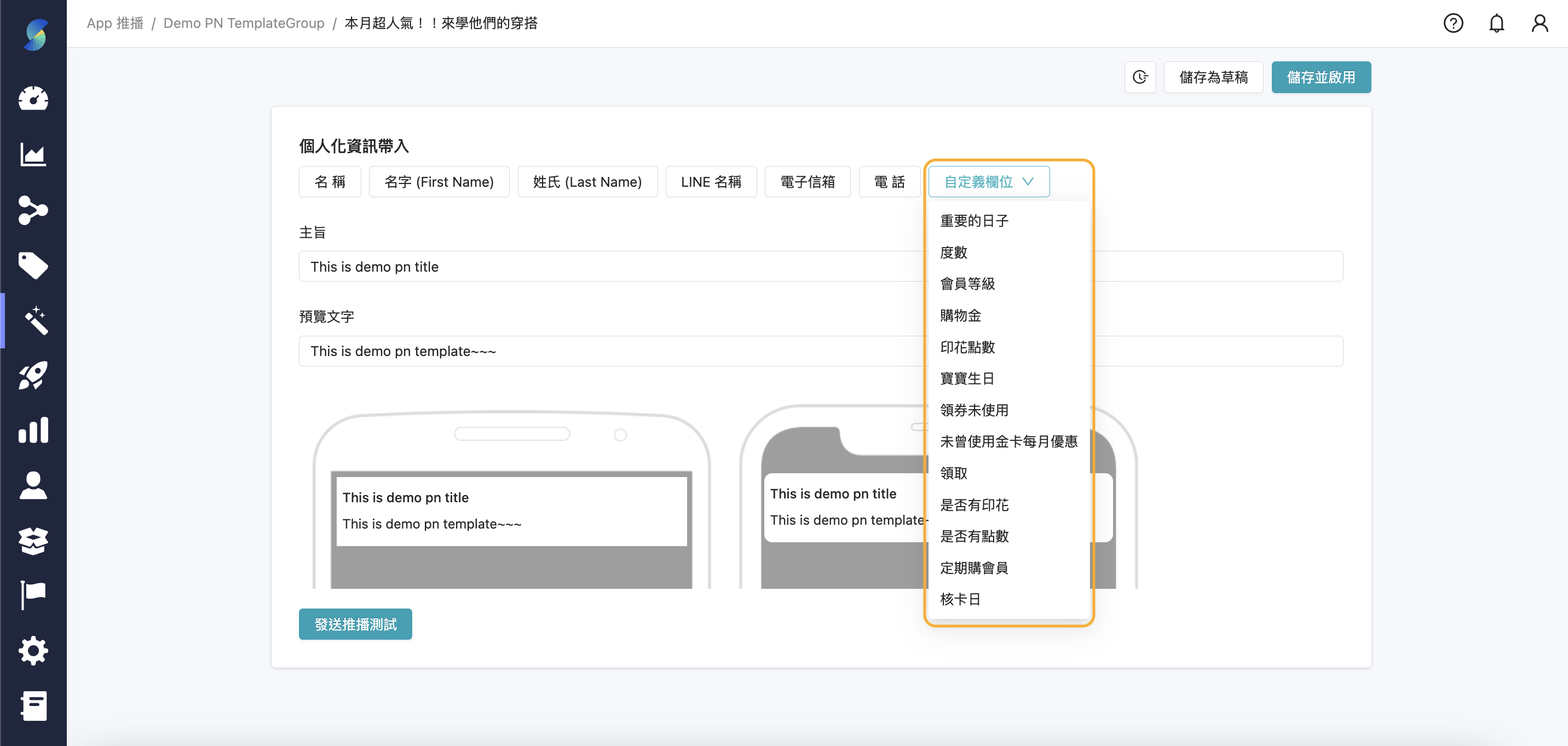Navigate to App 推播 breadcrumb
1568x746 pixels.
click(115, 23)
